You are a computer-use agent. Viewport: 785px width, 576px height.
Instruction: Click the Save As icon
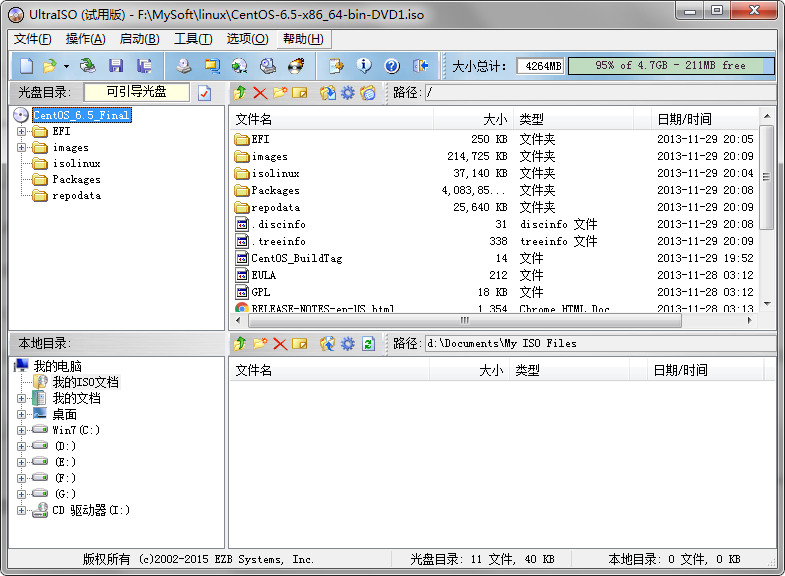pos(144,66)
